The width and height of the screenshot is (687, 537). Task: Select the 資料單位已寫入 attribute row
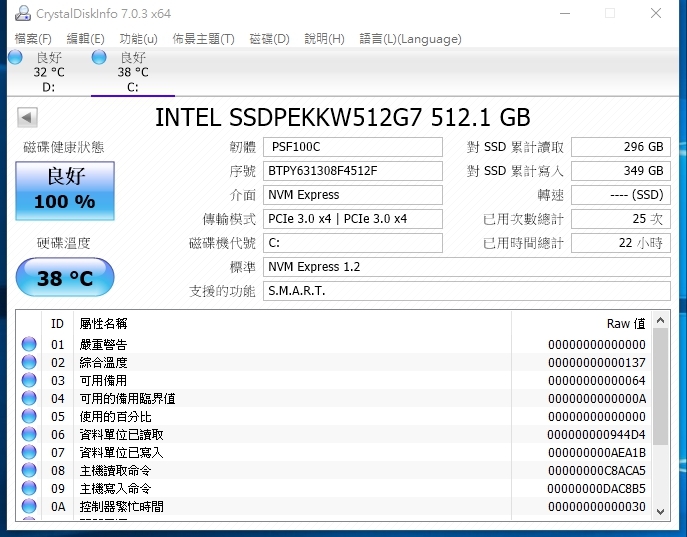334,452
